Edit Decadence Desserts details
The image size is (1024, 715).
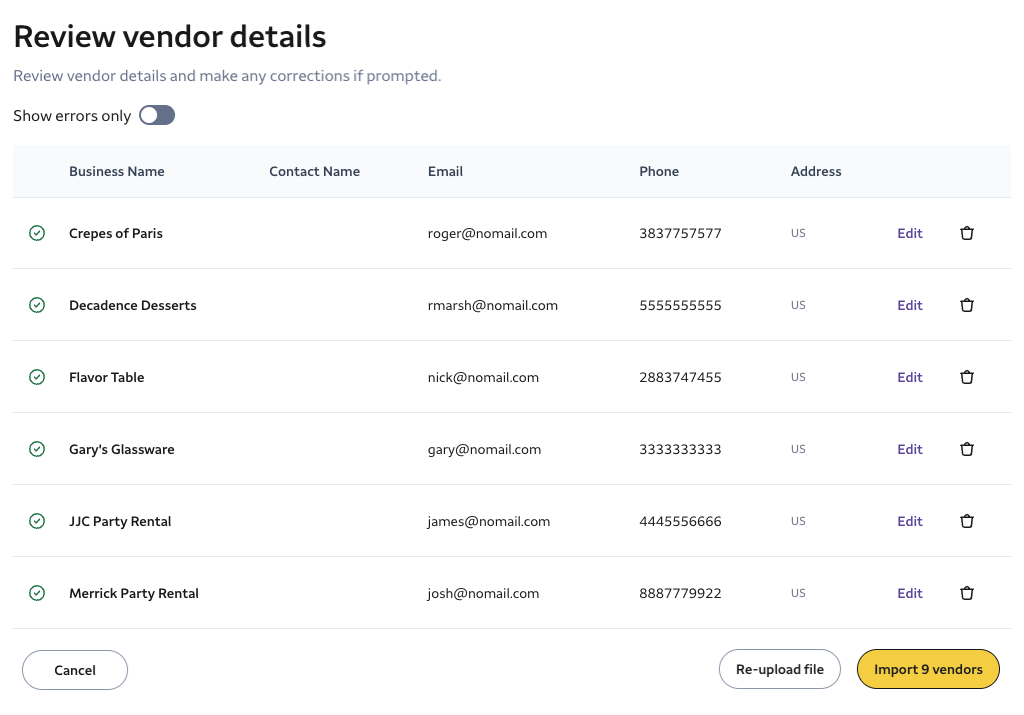(x=909, y=305)
